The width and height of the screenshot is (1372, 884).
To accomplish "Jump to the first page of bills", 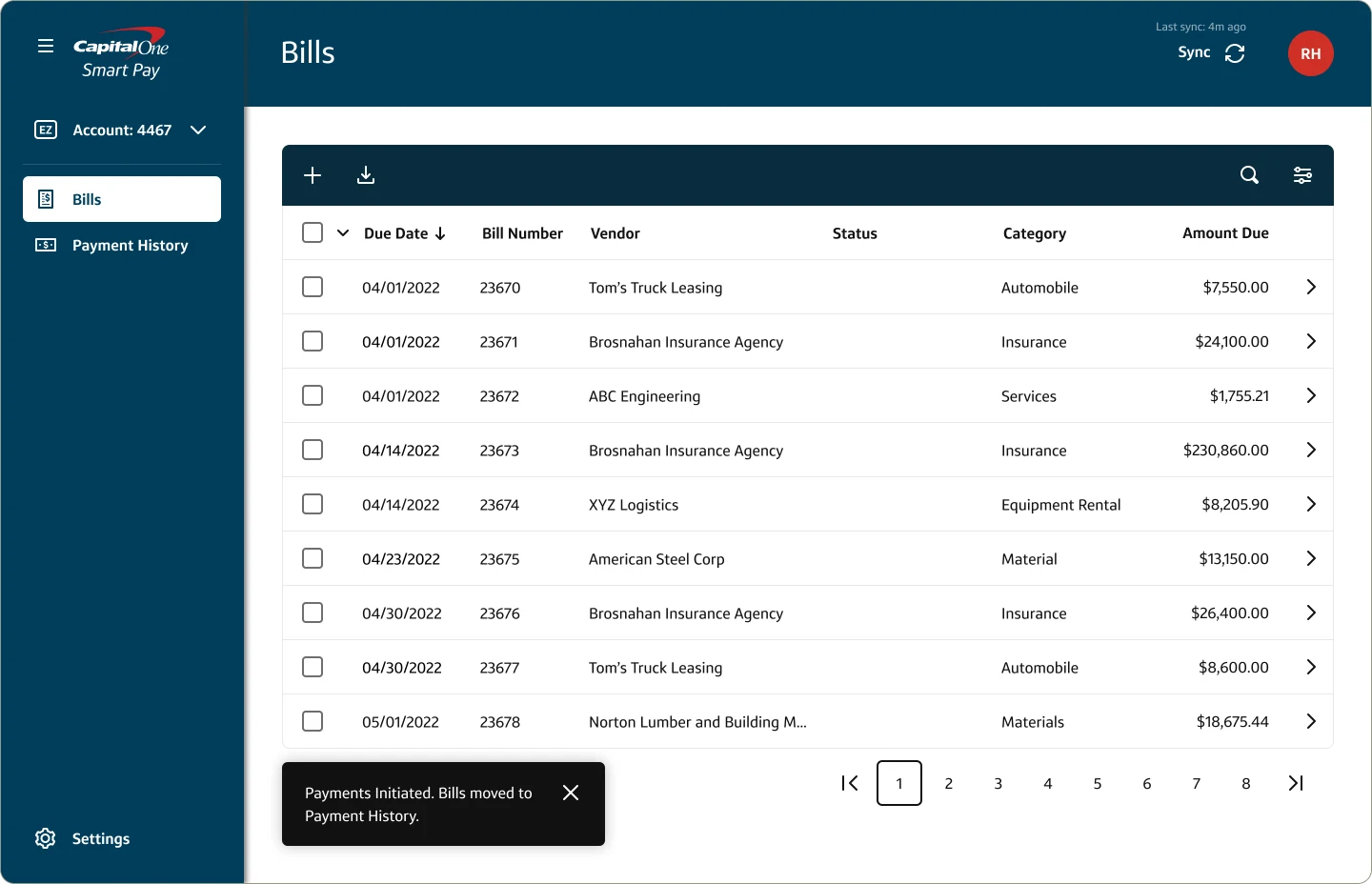I will pyautogui.click(x=850, y=783).
